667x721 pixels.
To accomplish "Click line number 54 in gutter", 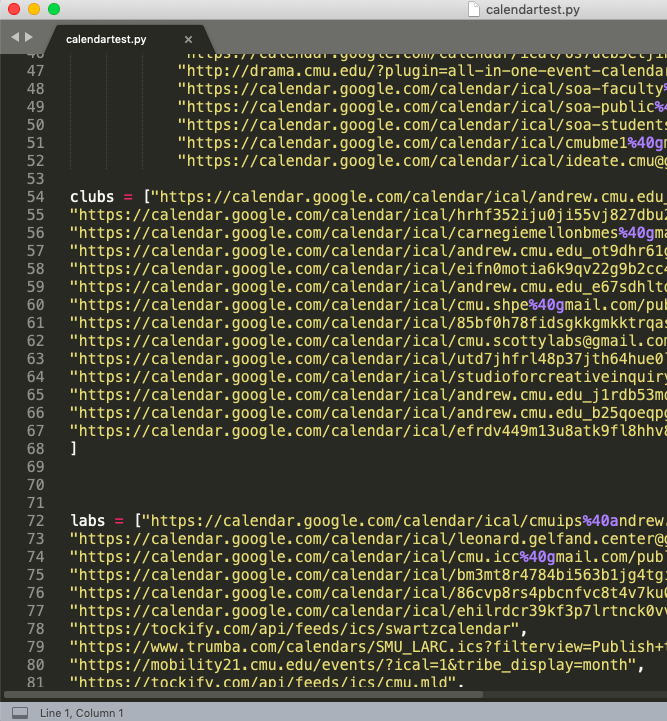I will point(35,197).
